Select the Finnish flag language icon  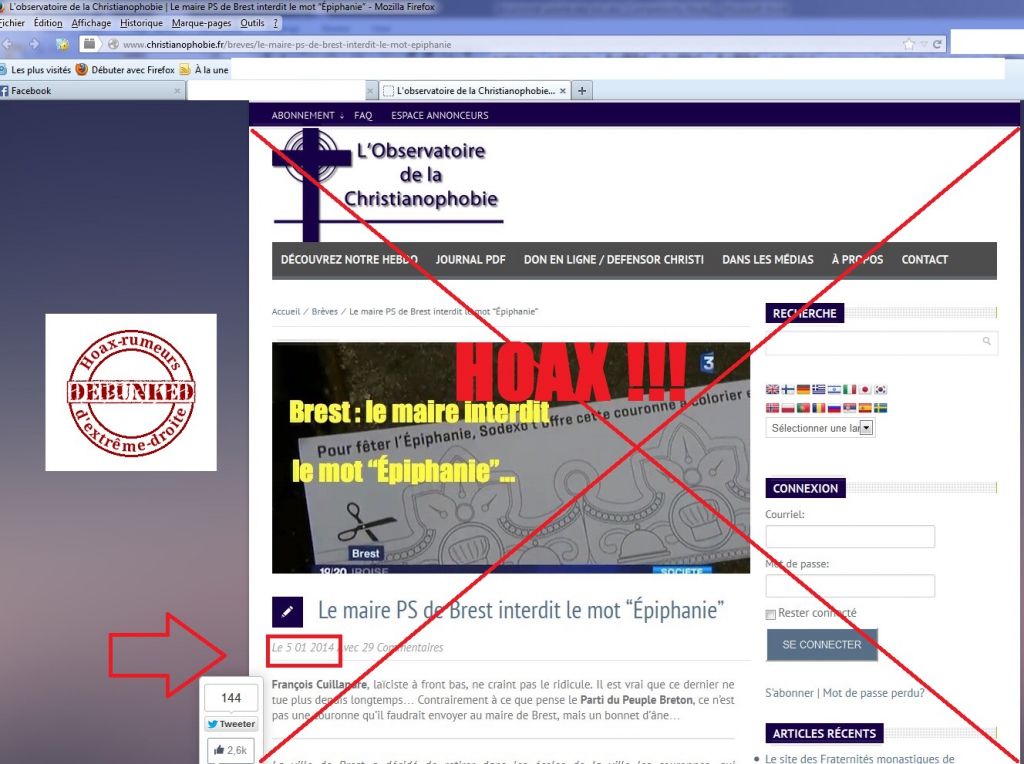(788, 389)
